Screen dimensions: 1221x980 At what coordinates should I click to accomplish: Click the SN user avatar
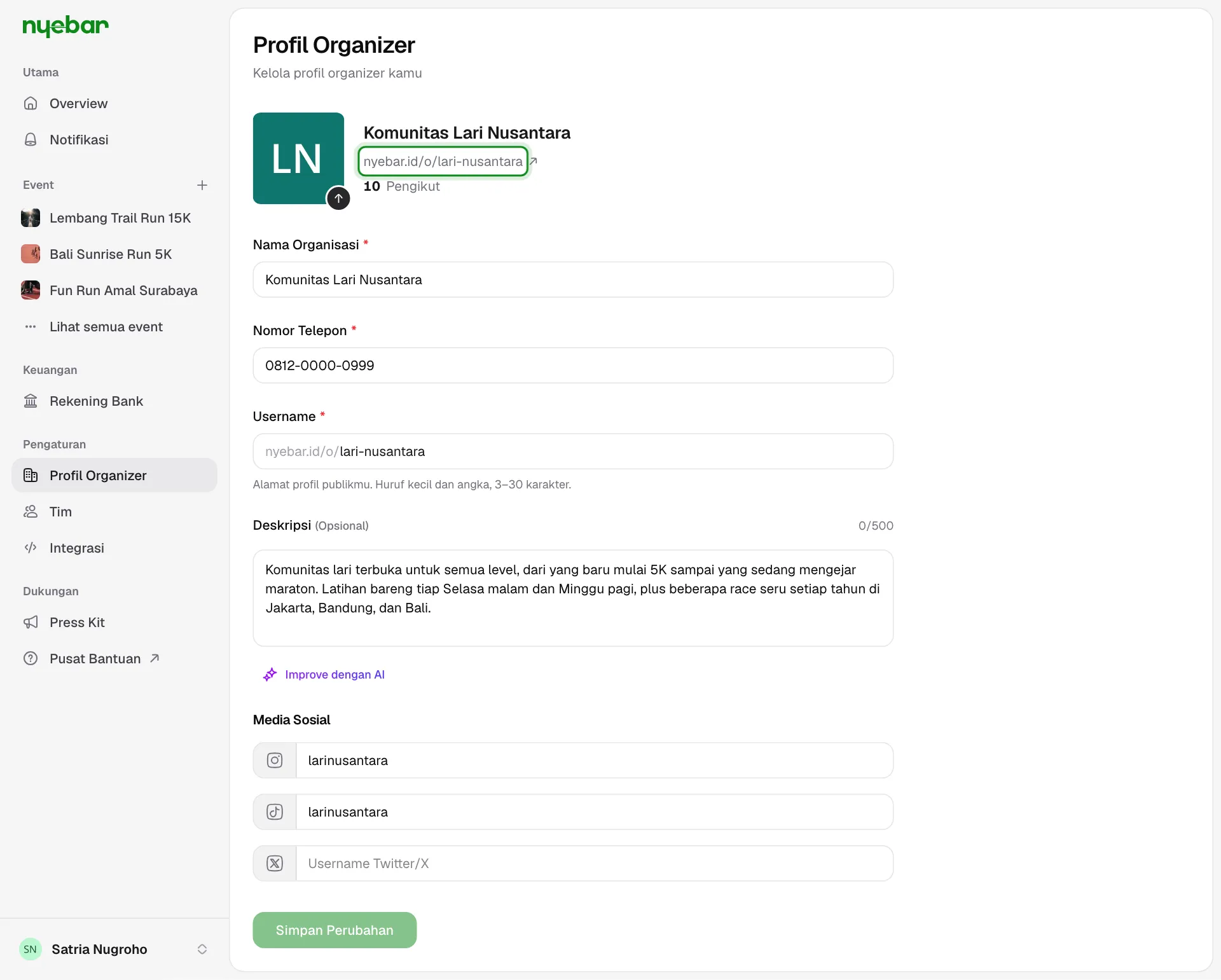[31, 949]
